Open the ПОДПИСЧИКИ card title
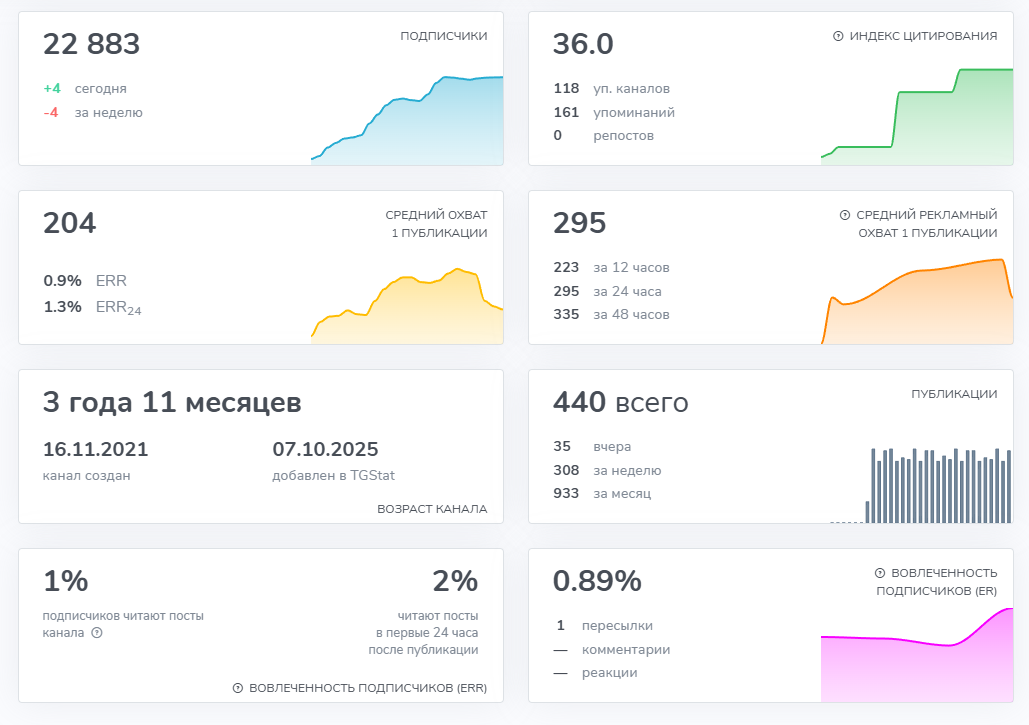The image size is (1029, 725). (443, 36)
